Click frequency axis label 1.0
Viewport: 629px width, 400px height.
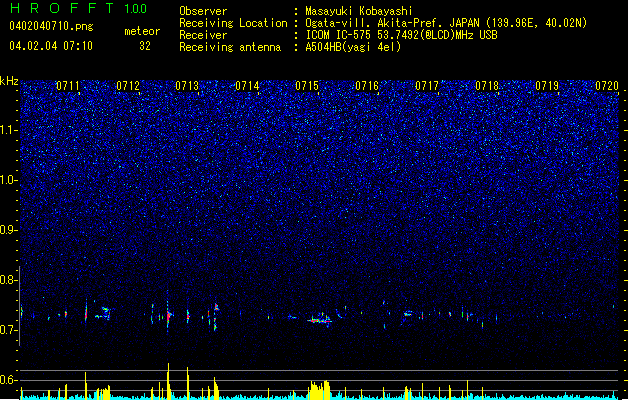(9, 180)
